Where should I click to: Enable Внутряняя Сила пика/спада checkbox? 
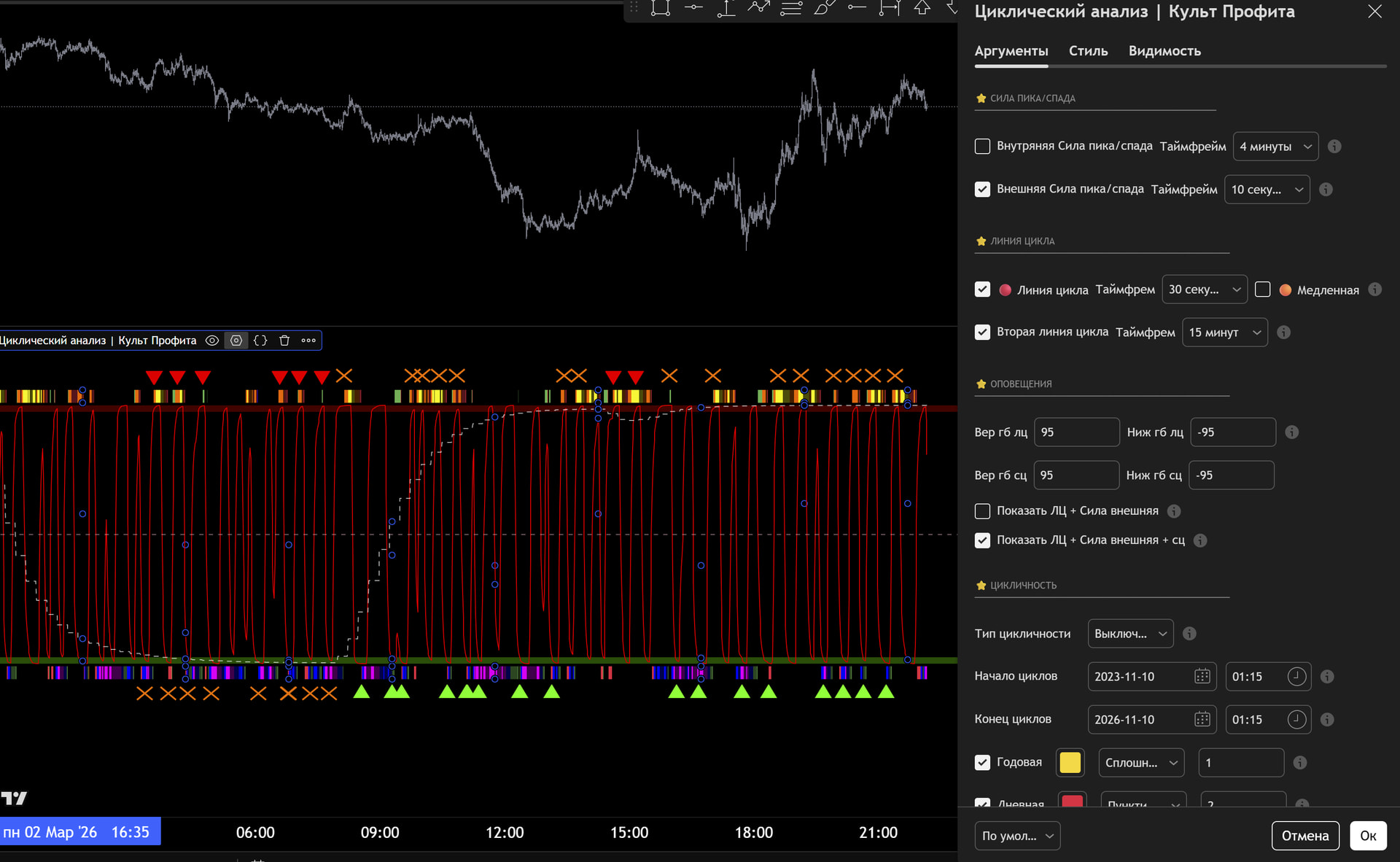[982, 147]
